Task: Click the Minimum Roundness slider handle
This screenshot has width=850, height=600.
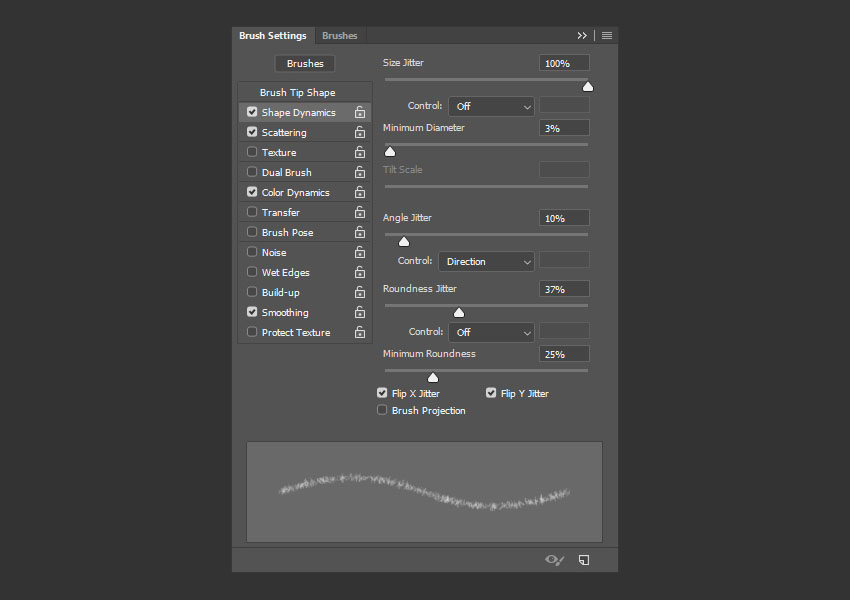Action: [433, 378]
